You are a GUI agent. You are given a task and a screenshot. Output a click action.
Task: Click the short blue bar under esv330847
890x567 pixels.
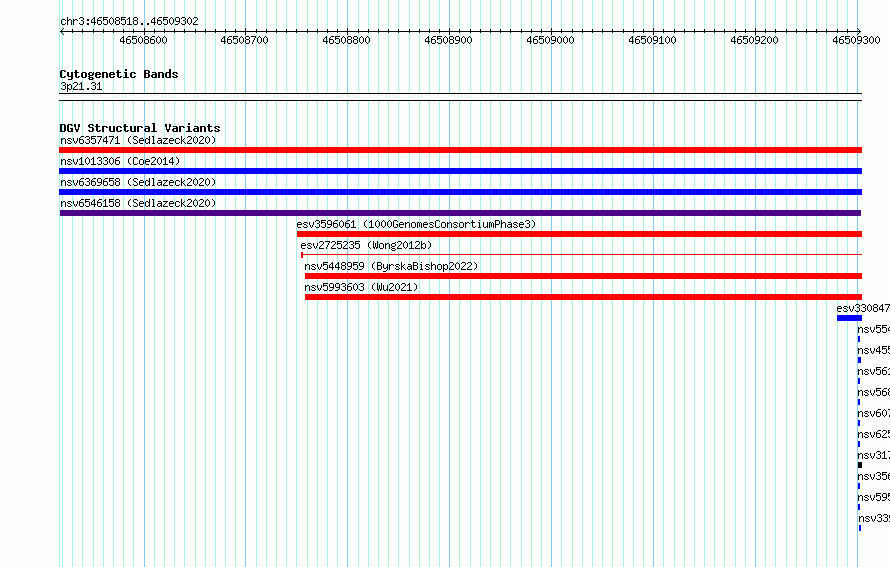tap(849, 318)
